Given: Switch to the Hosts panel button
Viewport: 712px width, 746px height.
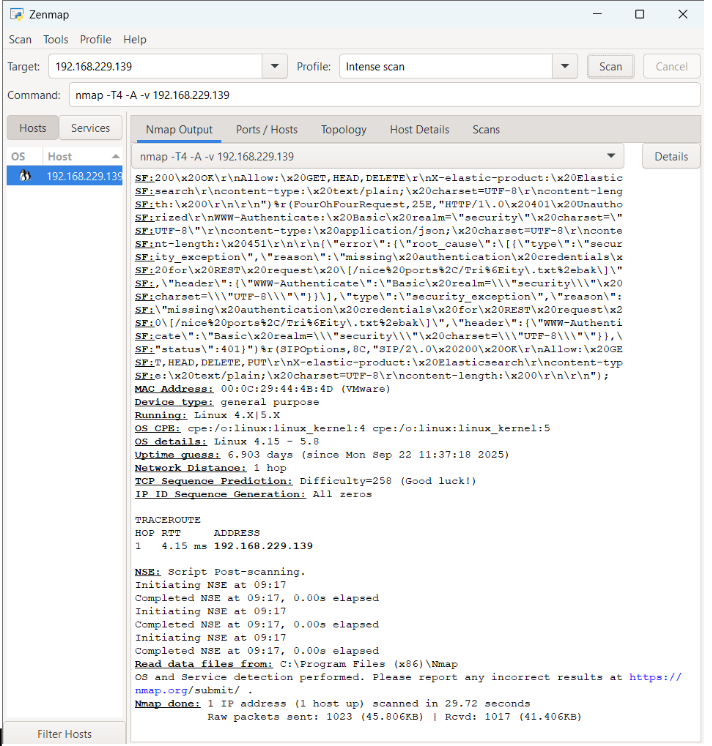Looking at the screenshot, I should pyautogui.click(x=33, y=128).
